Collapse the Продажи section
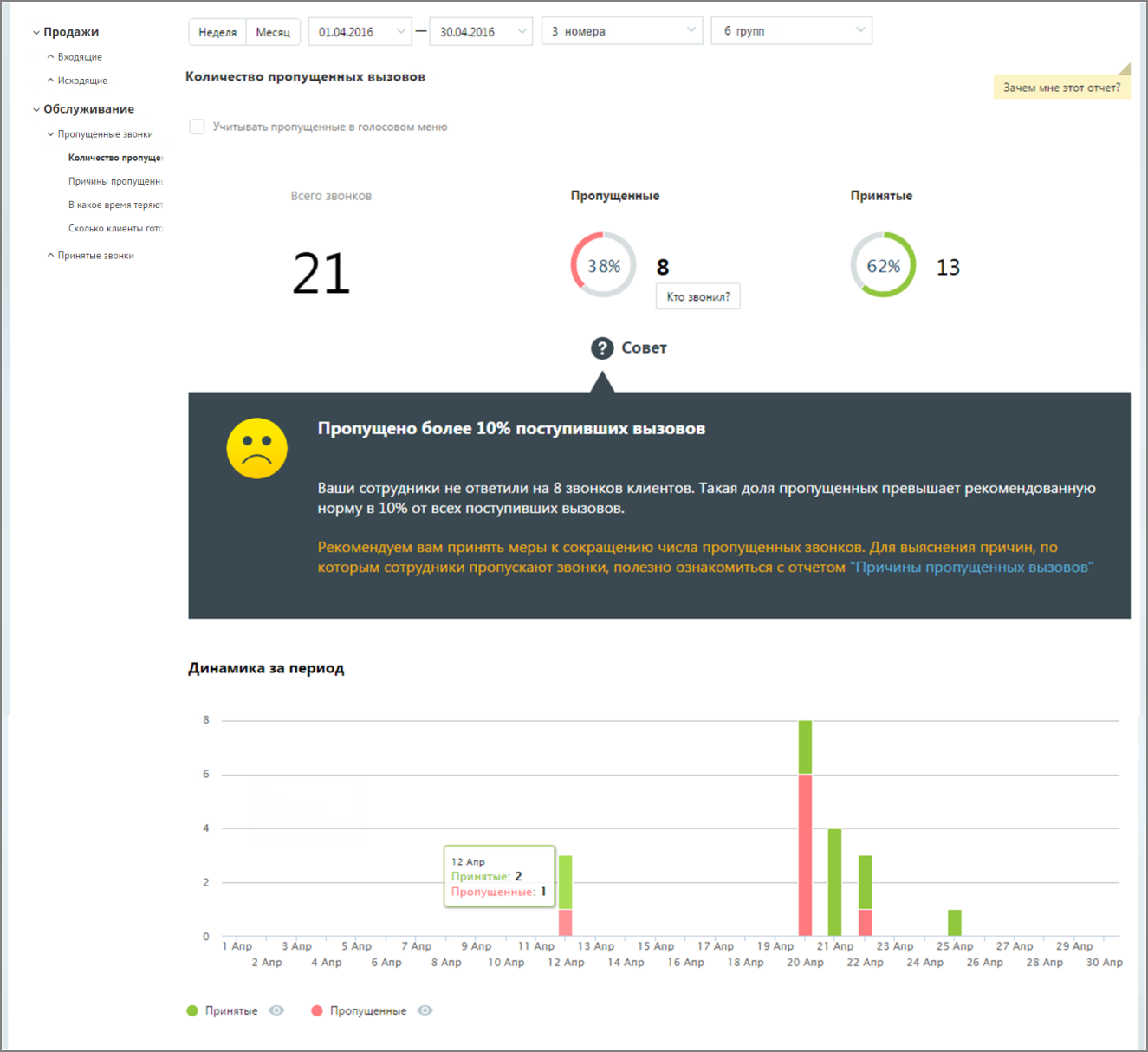The width and height of the screenshot is (1148, 1052). 36,33
